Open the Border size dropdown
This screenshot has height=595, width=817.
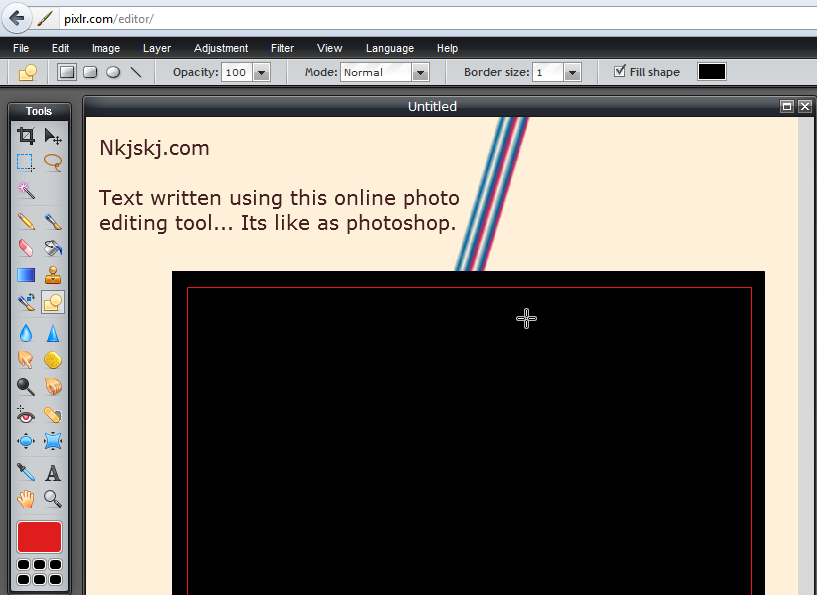click(572, 72)
